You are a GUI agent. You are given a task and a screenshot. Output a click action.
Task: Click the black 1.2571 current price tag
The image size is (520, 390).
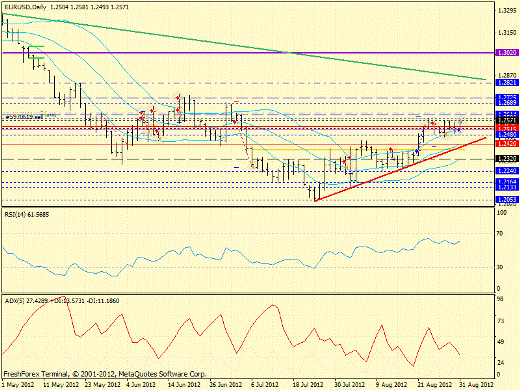[507, 120]
